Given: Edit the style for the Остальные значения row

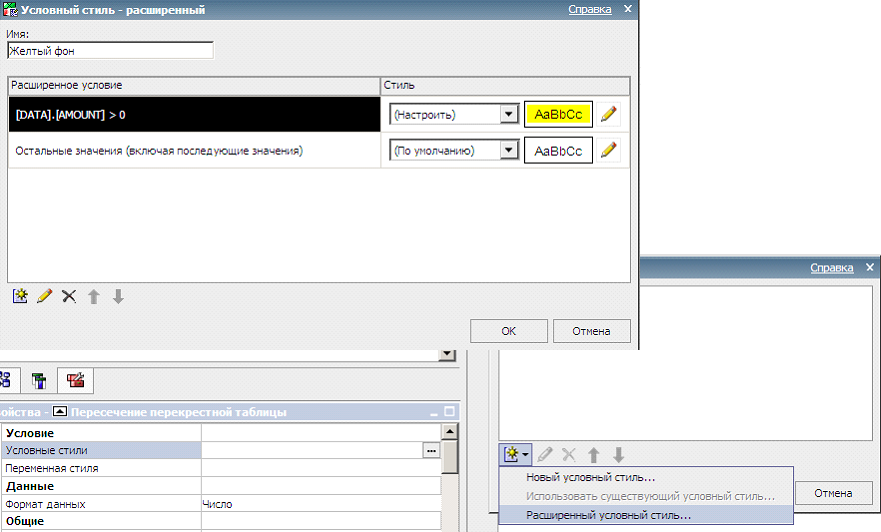Looking at the screenshot, I should pos(609,151).
